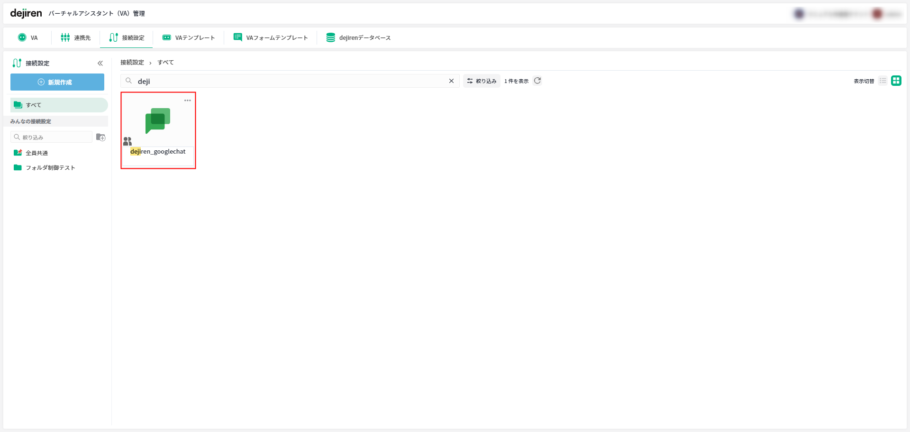Collapse the 接続設定 sidebar panel
910x432 pixels.
tap(100, 63)
